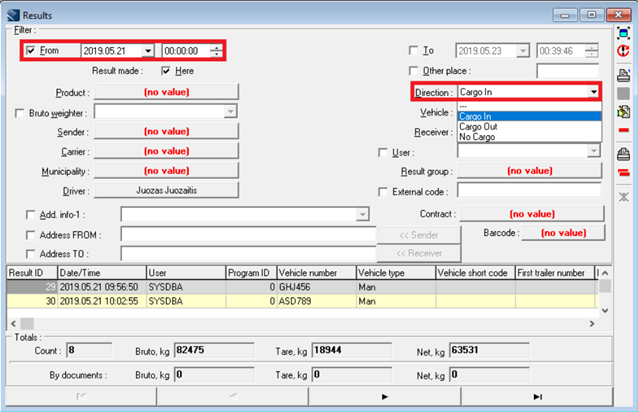Click the results grid vertical scrollbar down arrow
638x412 pixels.
click(x=605, y=311)
